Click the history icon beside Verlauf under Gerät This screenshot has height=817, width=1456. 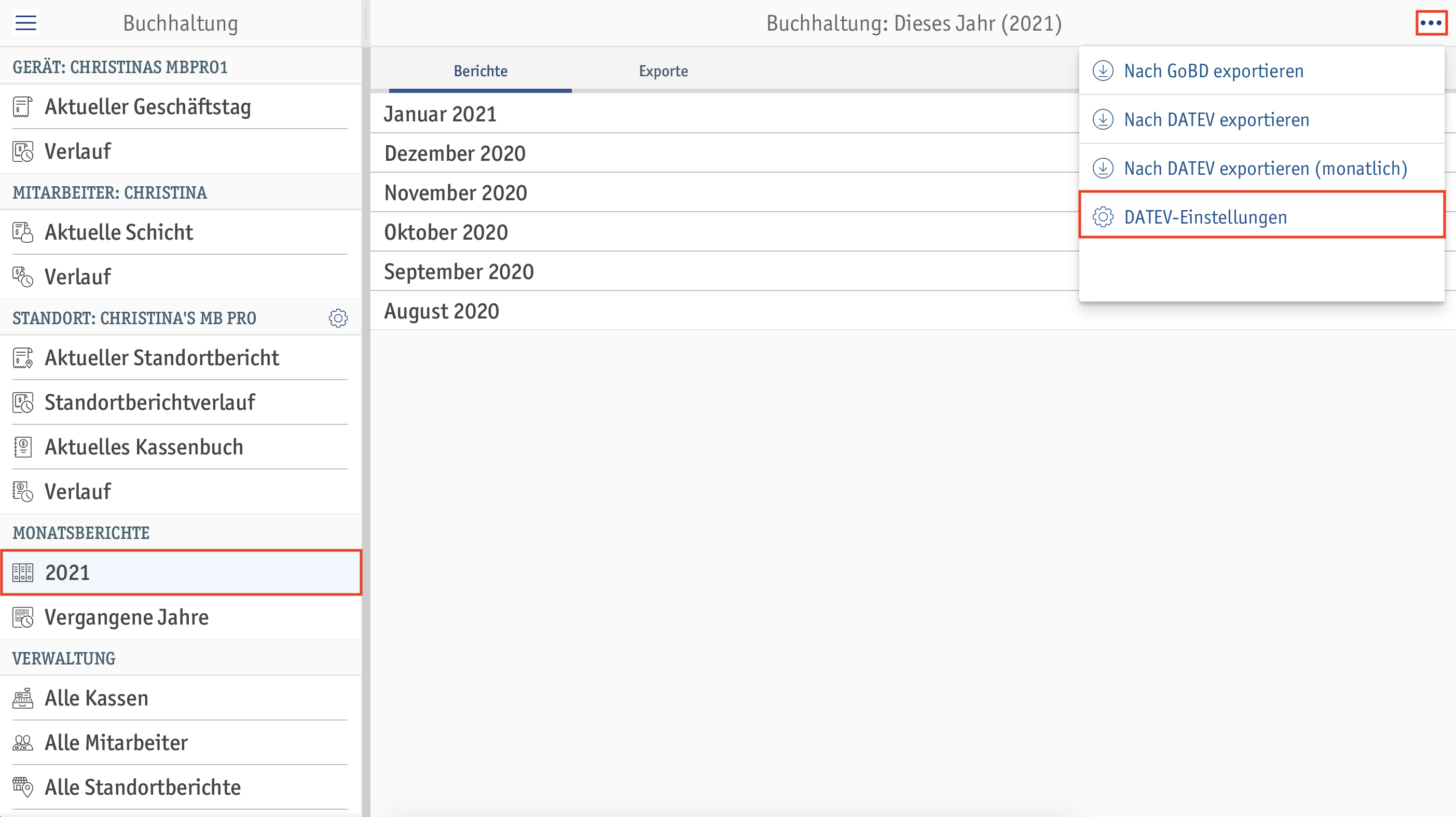click(23, 151)
